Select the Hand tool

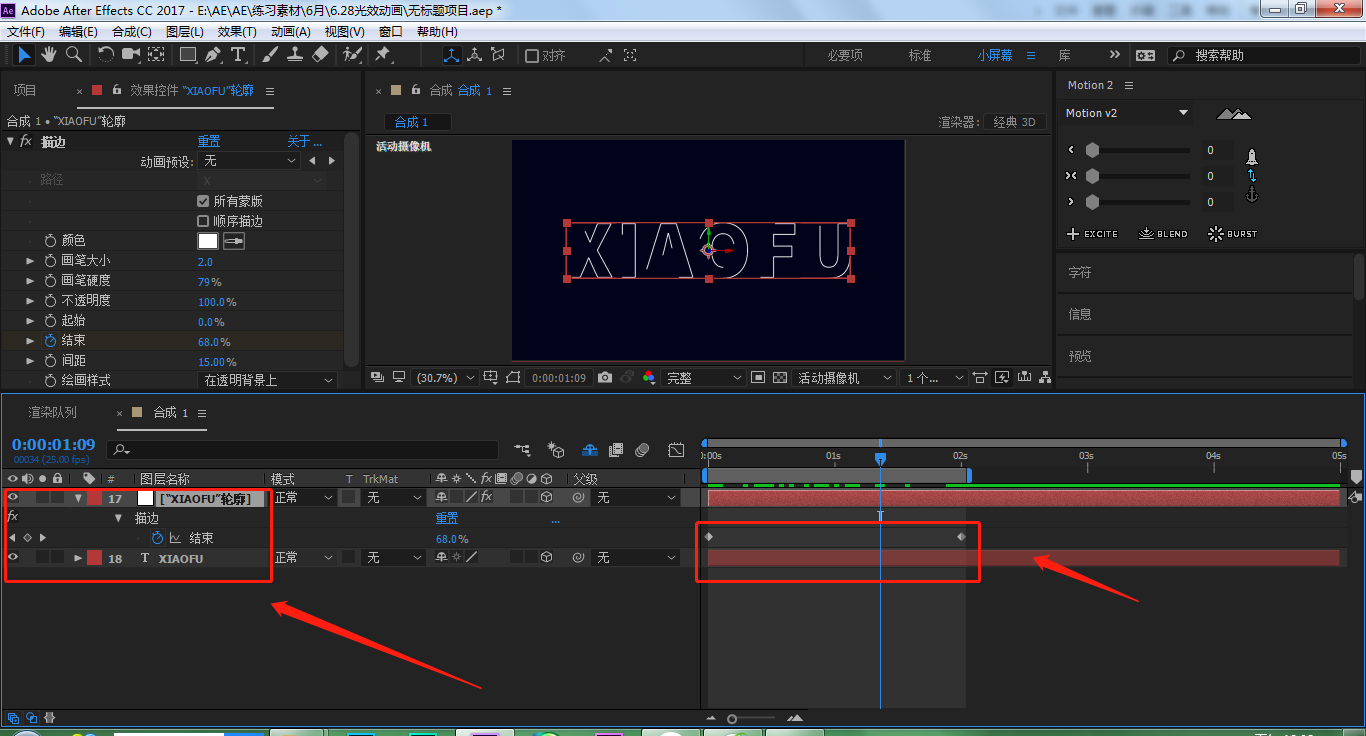(x=49, y=55)
